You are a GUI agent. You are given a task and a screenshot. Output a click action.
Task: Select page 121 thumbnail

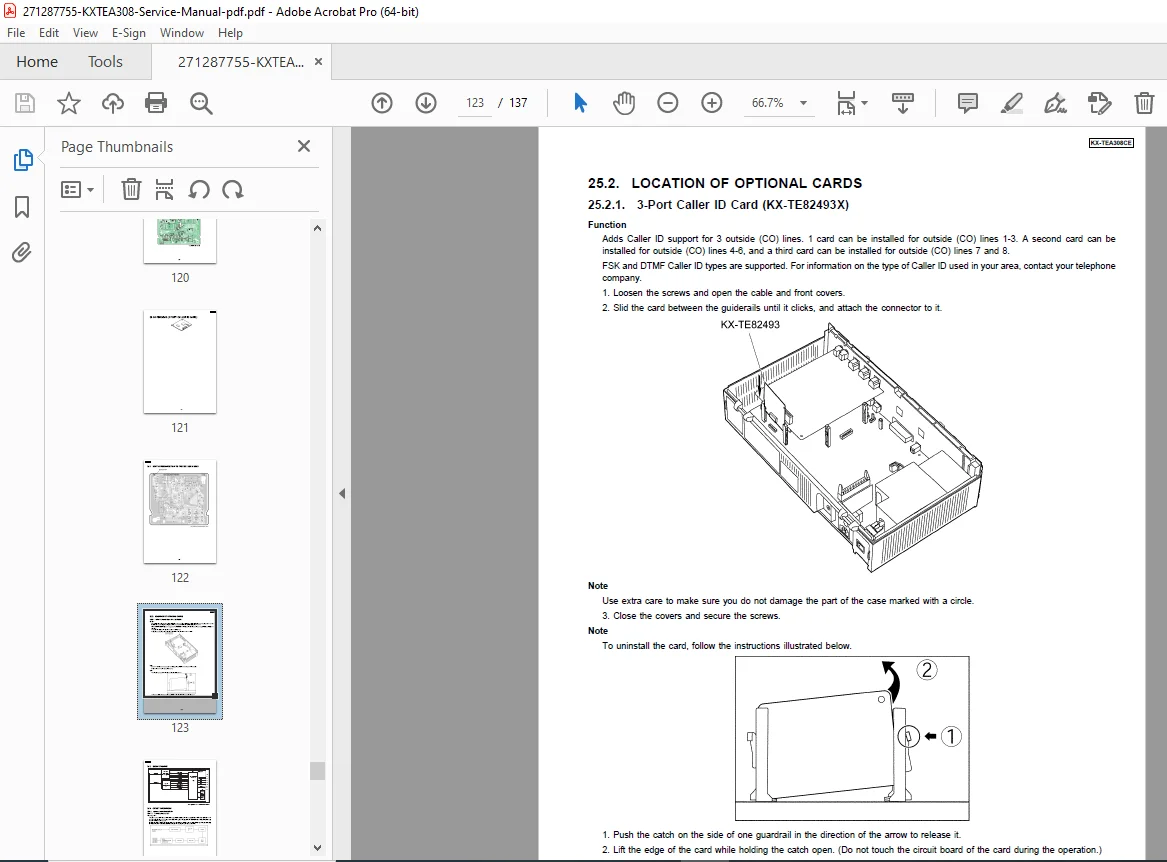click(x=179, y=361)
